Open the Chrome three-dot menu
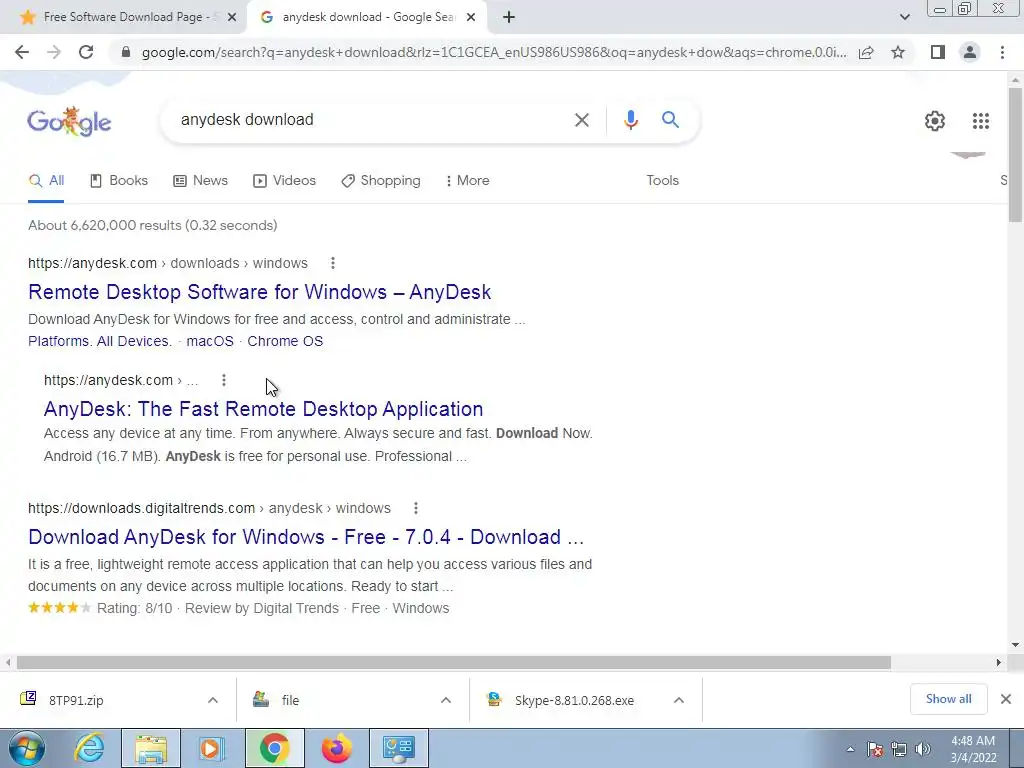This screenshot has width=1024, height=768. coord(1002,52)
